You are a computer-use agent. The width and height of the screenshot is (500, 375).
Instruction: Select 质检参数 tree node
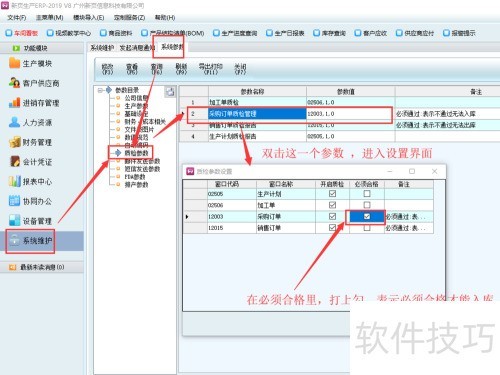(136, 153)
